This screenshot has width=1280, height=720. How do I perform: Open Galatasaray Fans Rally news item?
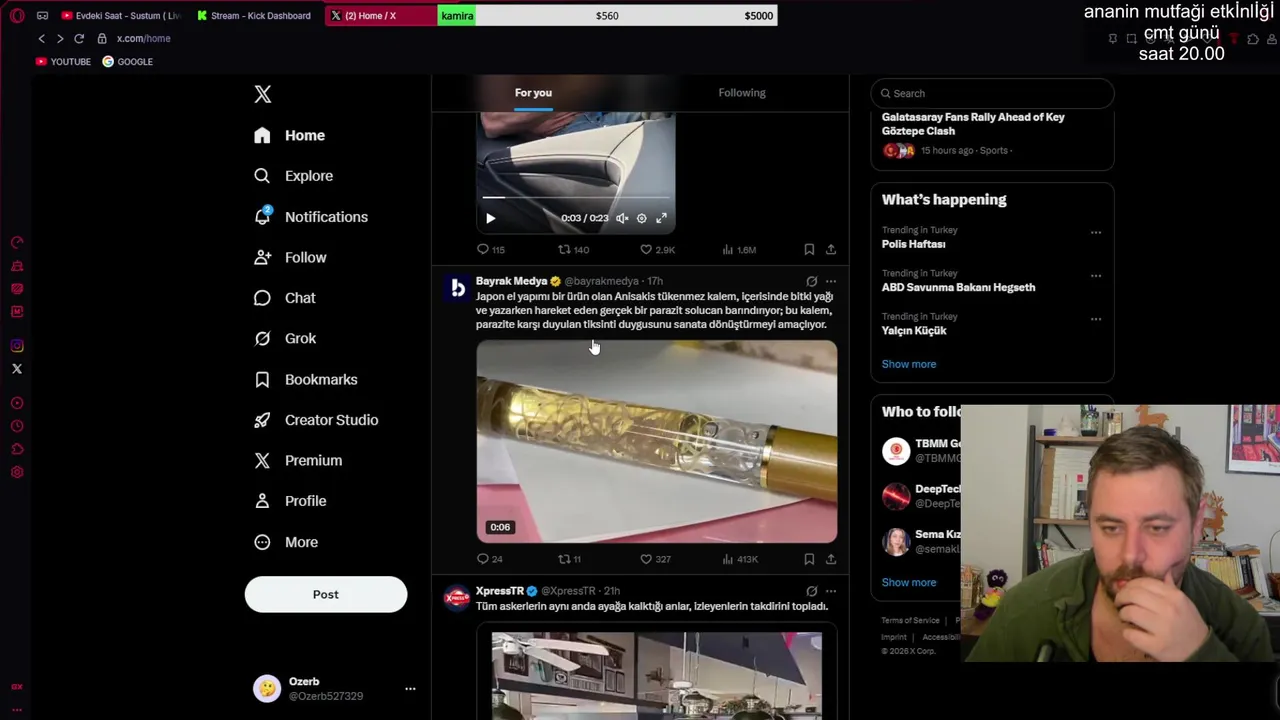coord(973,124)
